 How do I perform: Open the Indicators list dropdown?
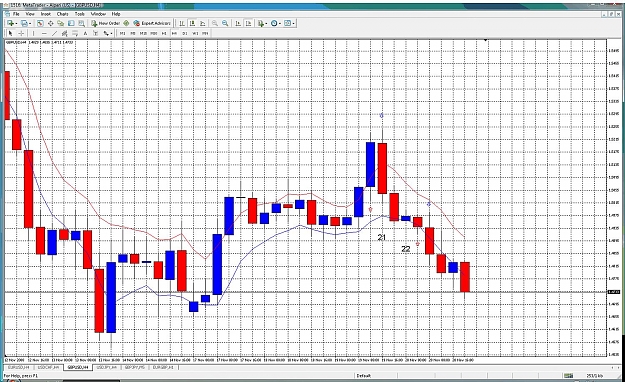262,23
